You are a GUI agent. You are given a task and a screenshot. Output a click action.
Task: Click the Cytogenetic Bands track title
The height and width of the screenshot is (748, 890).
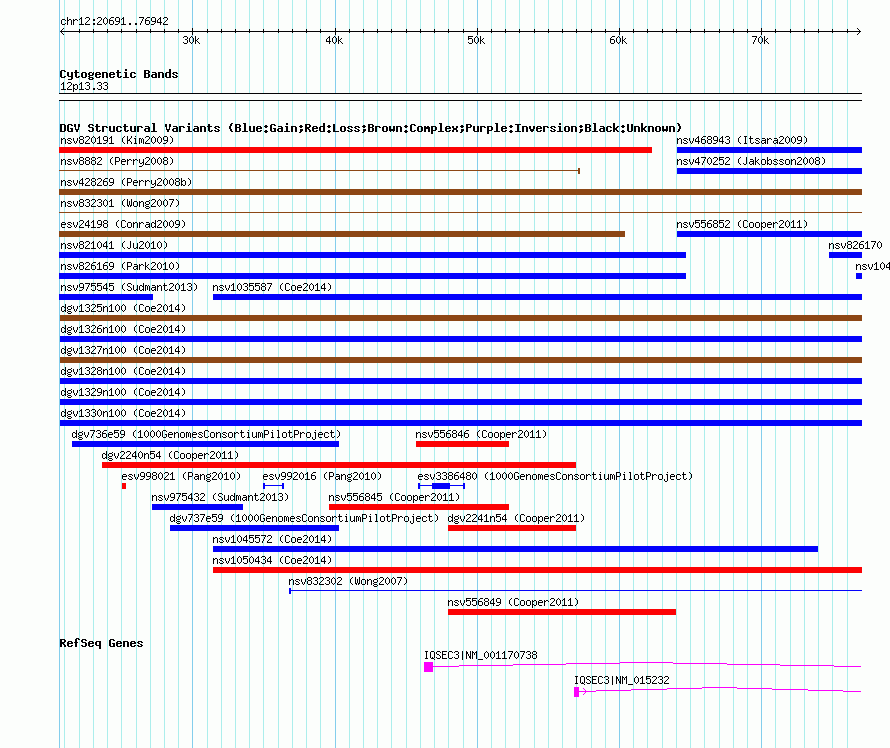pyautogui.click(x=119, y=74)
